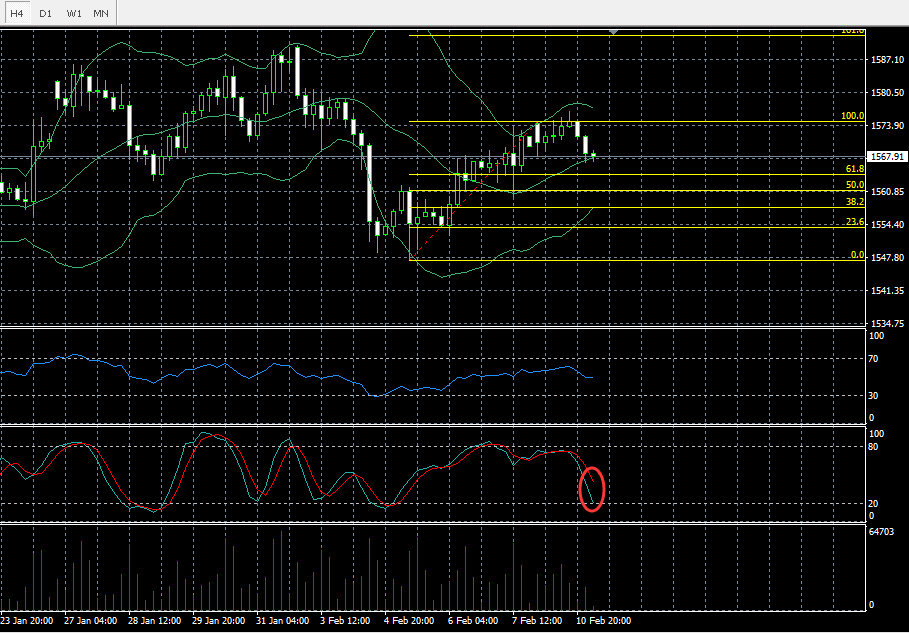Click the current price label 1567.91

886,157
